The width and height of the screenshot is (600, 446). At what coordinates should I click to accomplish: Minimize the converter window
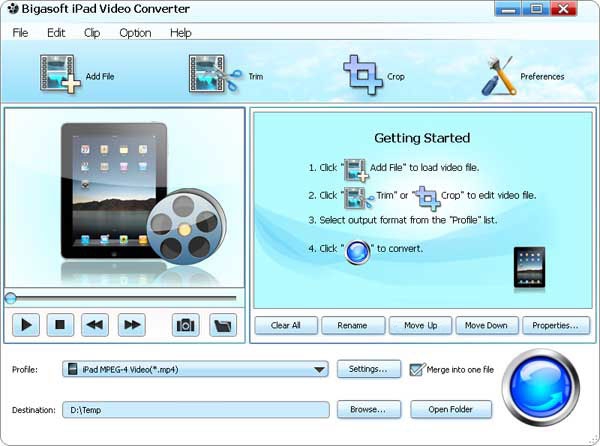(x=508, y=9)
